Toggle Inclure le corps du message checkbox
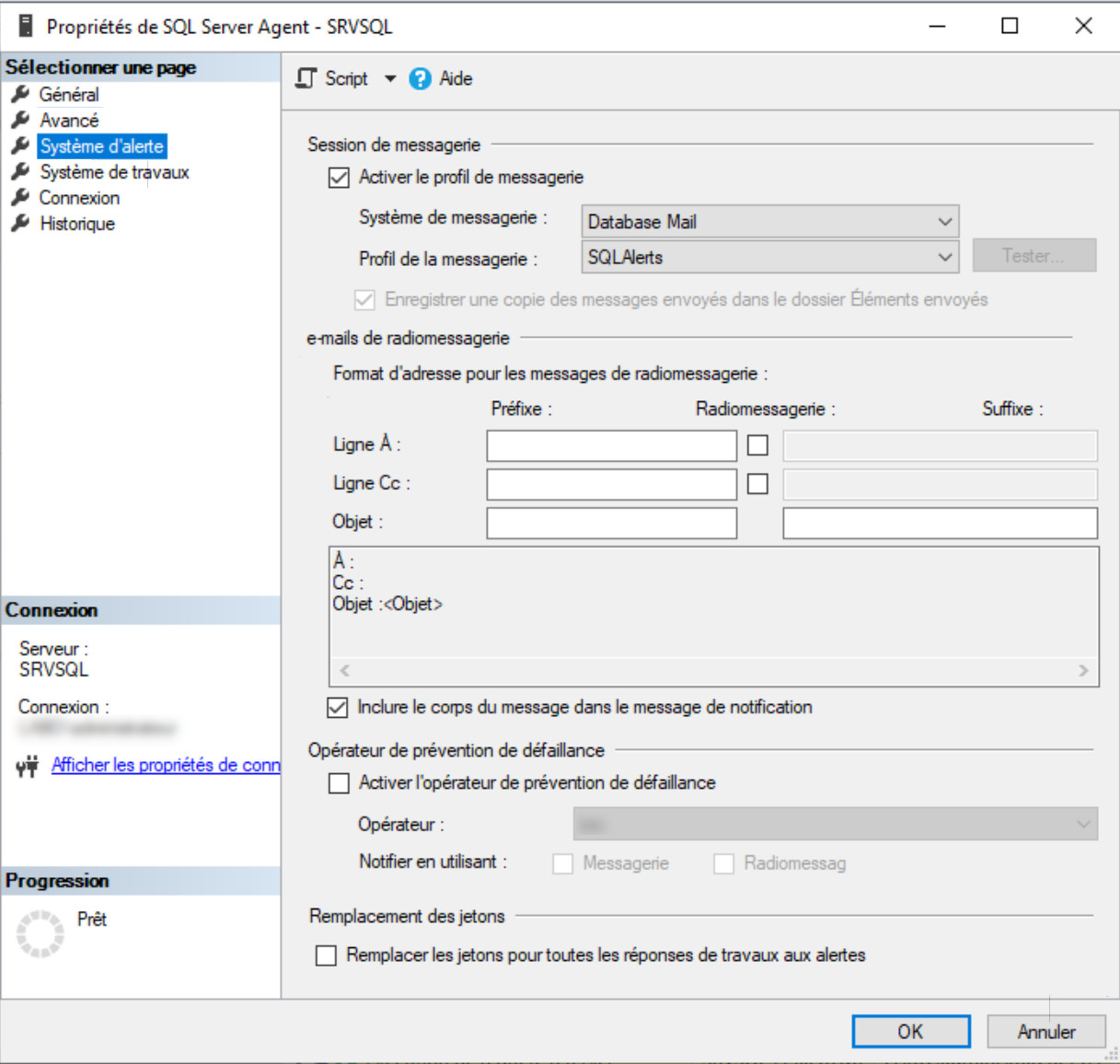 coord(338,708)
